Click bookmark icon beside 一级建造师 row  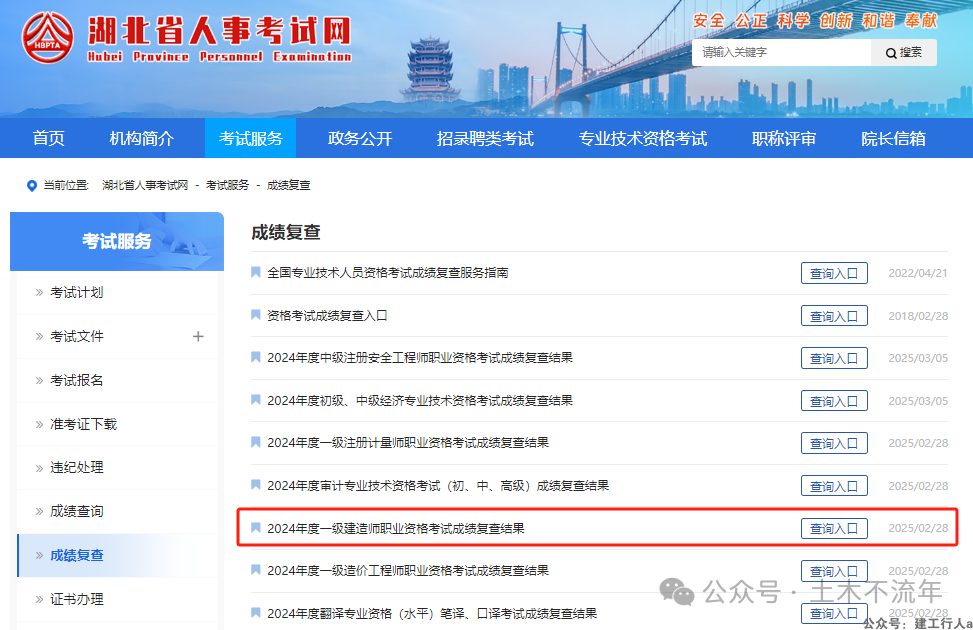(x=255, y=528)
